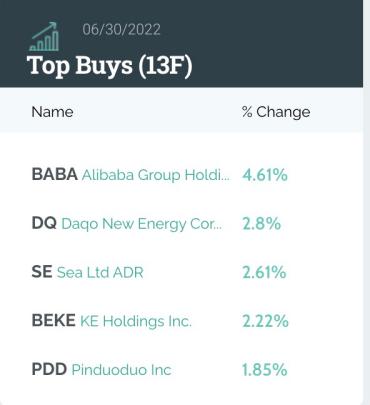Open Sea Ltd ADR link

100,273
